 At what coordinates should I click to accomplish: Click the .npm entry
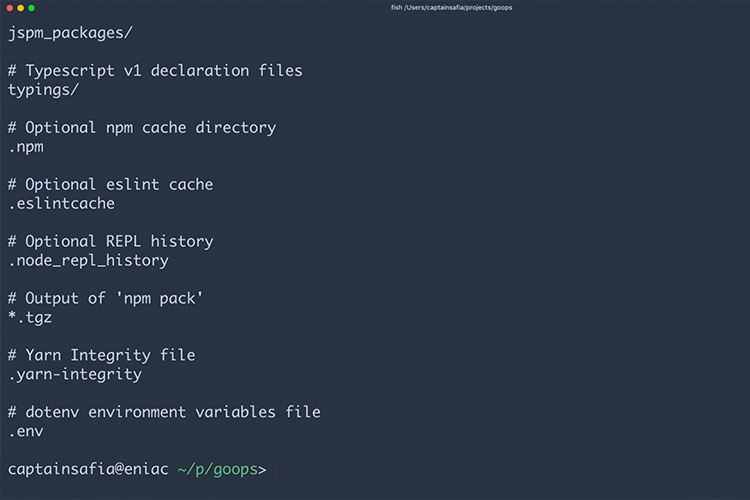(x=26, y=147)
